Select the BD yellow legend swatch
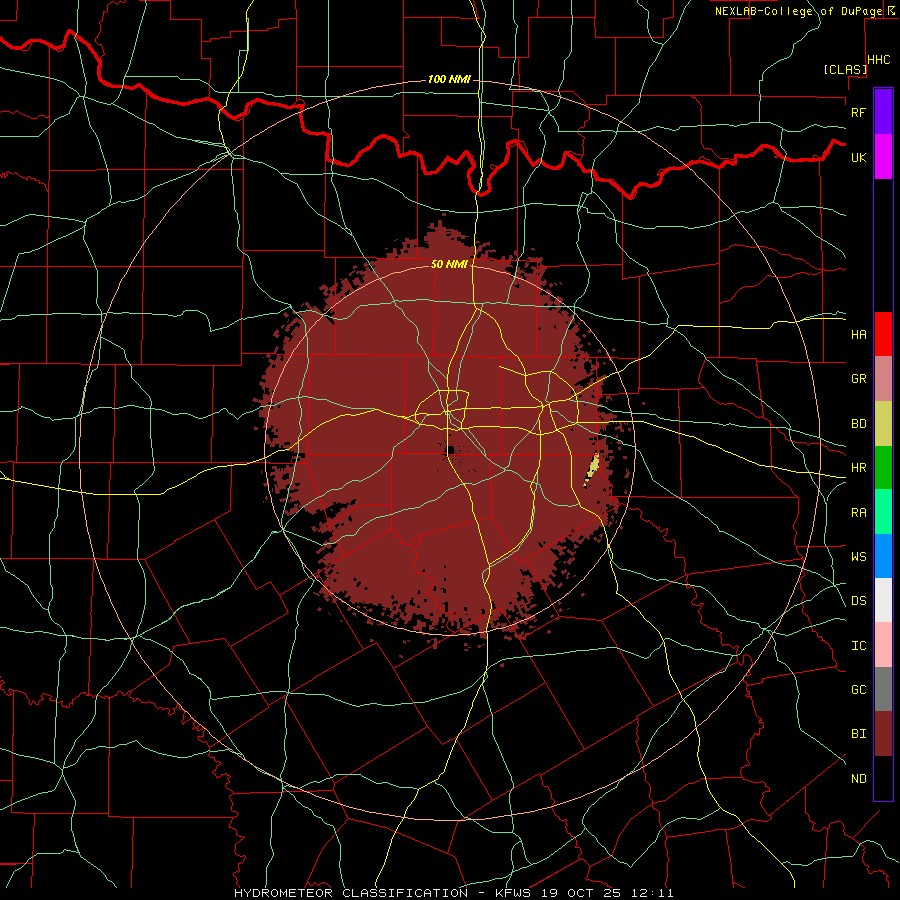 pos(883,424)
